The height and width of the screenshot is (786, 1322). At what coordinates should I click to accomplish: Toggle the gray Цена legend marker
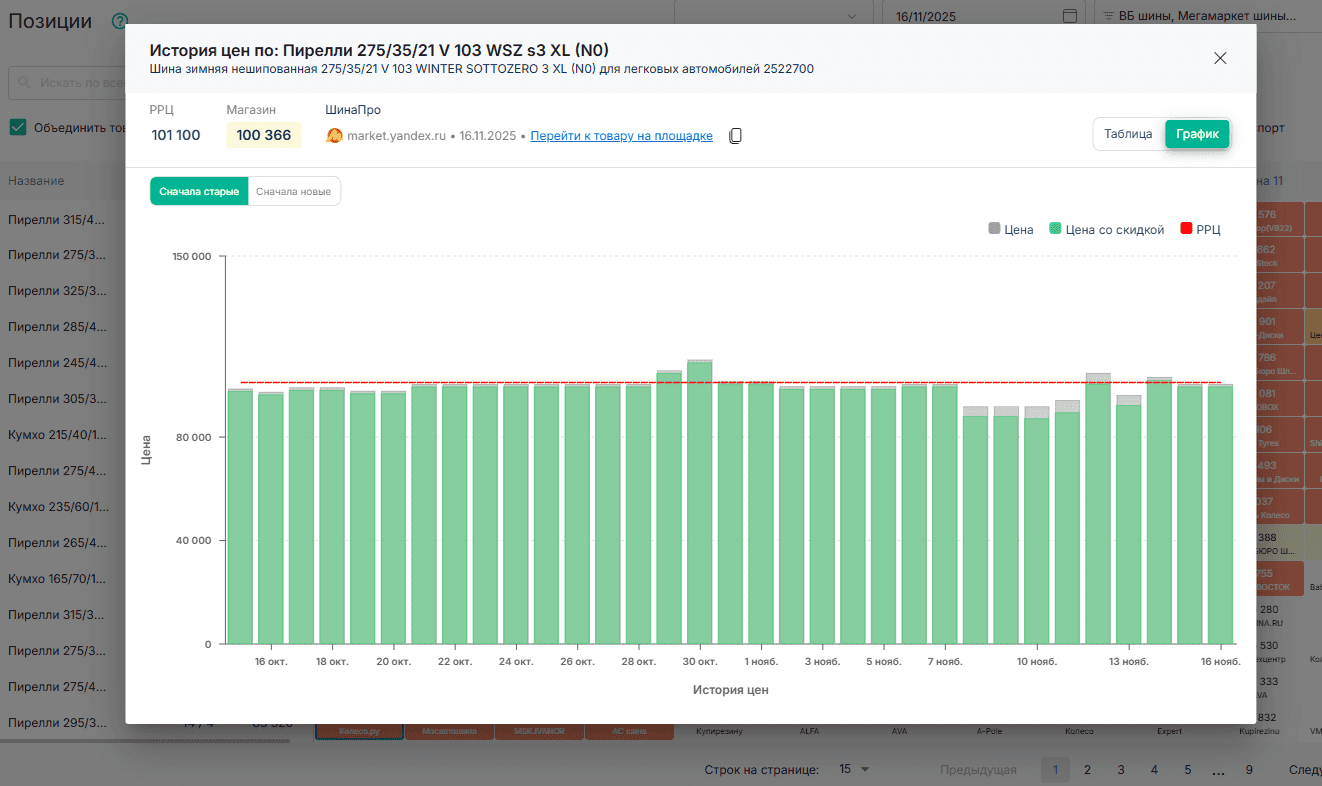(994, 229)
